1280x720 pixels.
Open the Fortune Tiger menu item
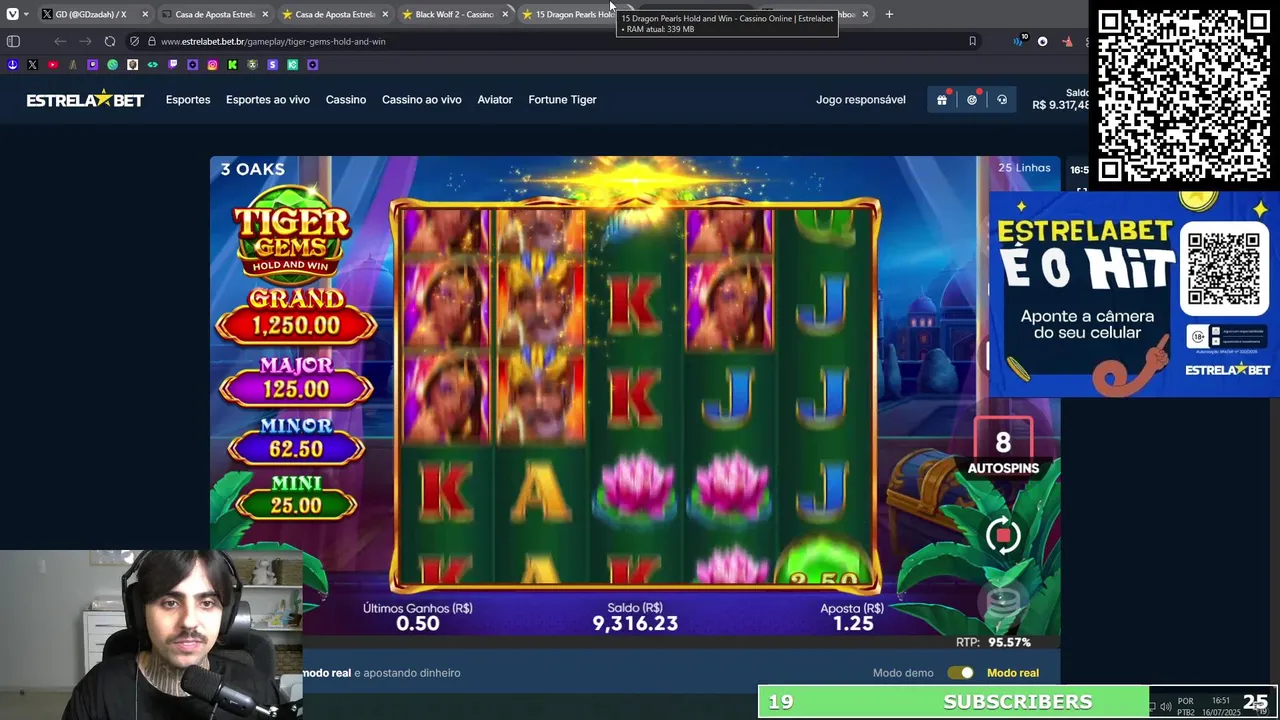pyautogui.click(x=562, y=99)
